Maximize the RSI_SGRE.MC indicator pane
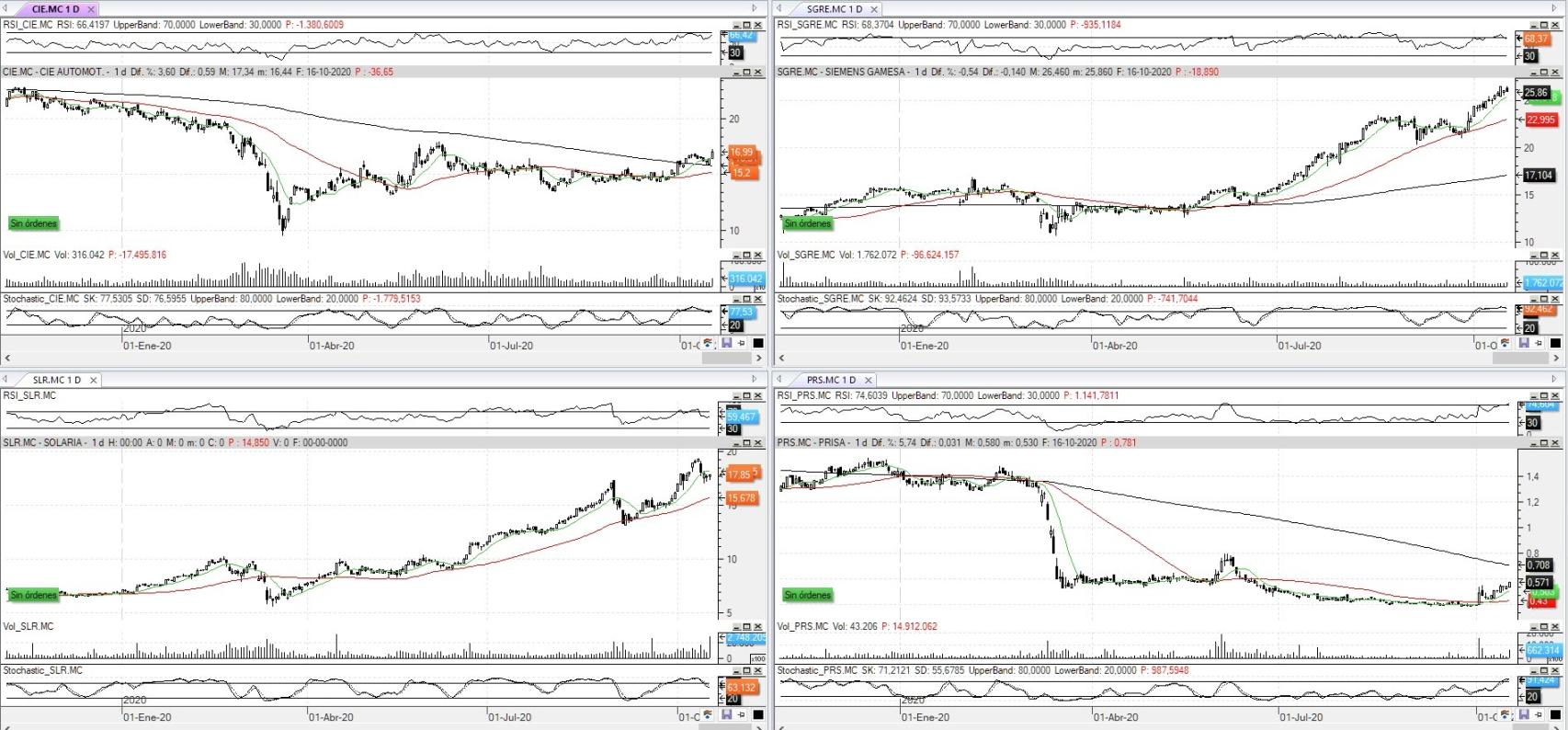Image resolution: width=1568 pixels, height=730 pixels. tap(1544, 25)
